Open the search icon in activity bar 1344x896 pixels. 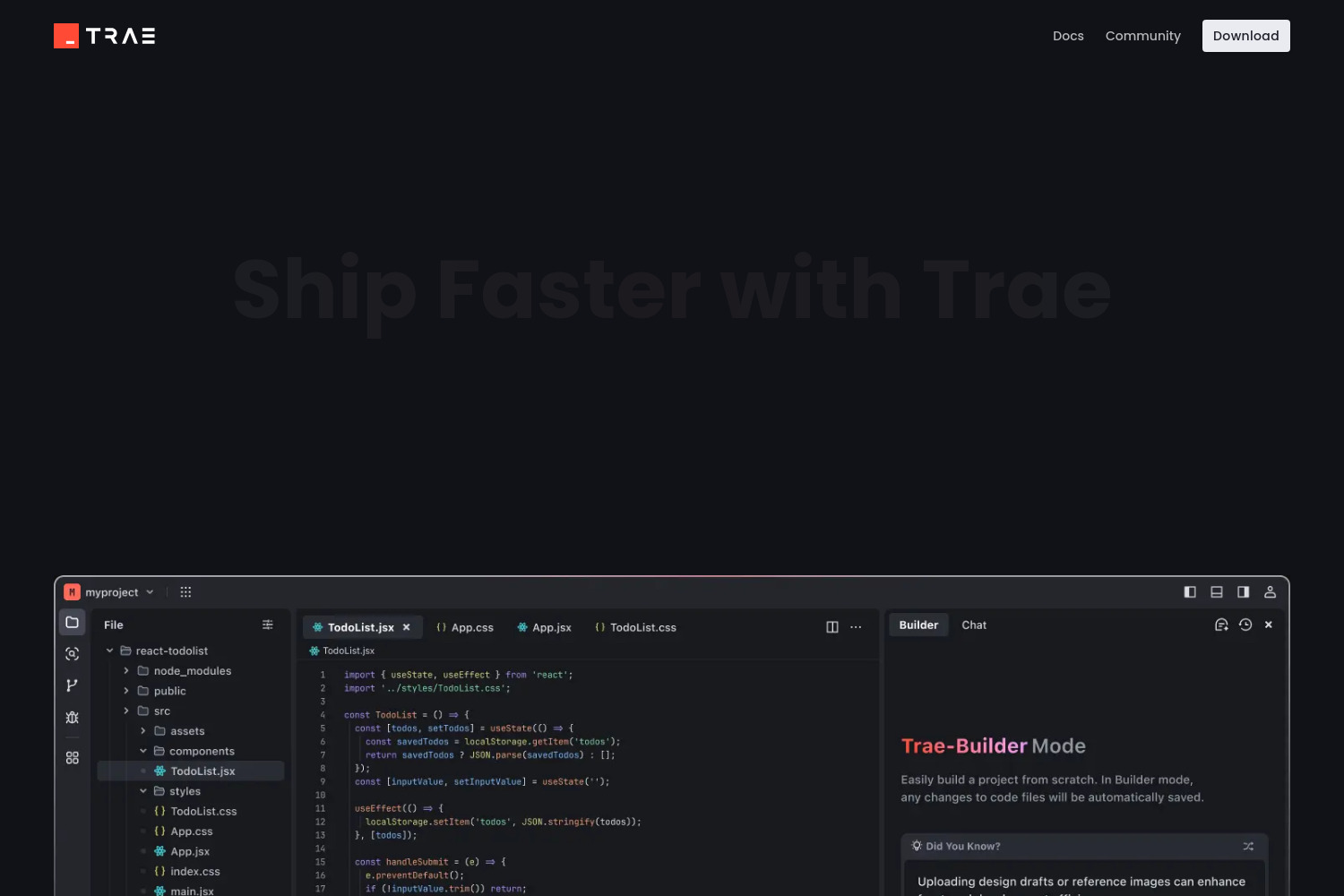73,654
